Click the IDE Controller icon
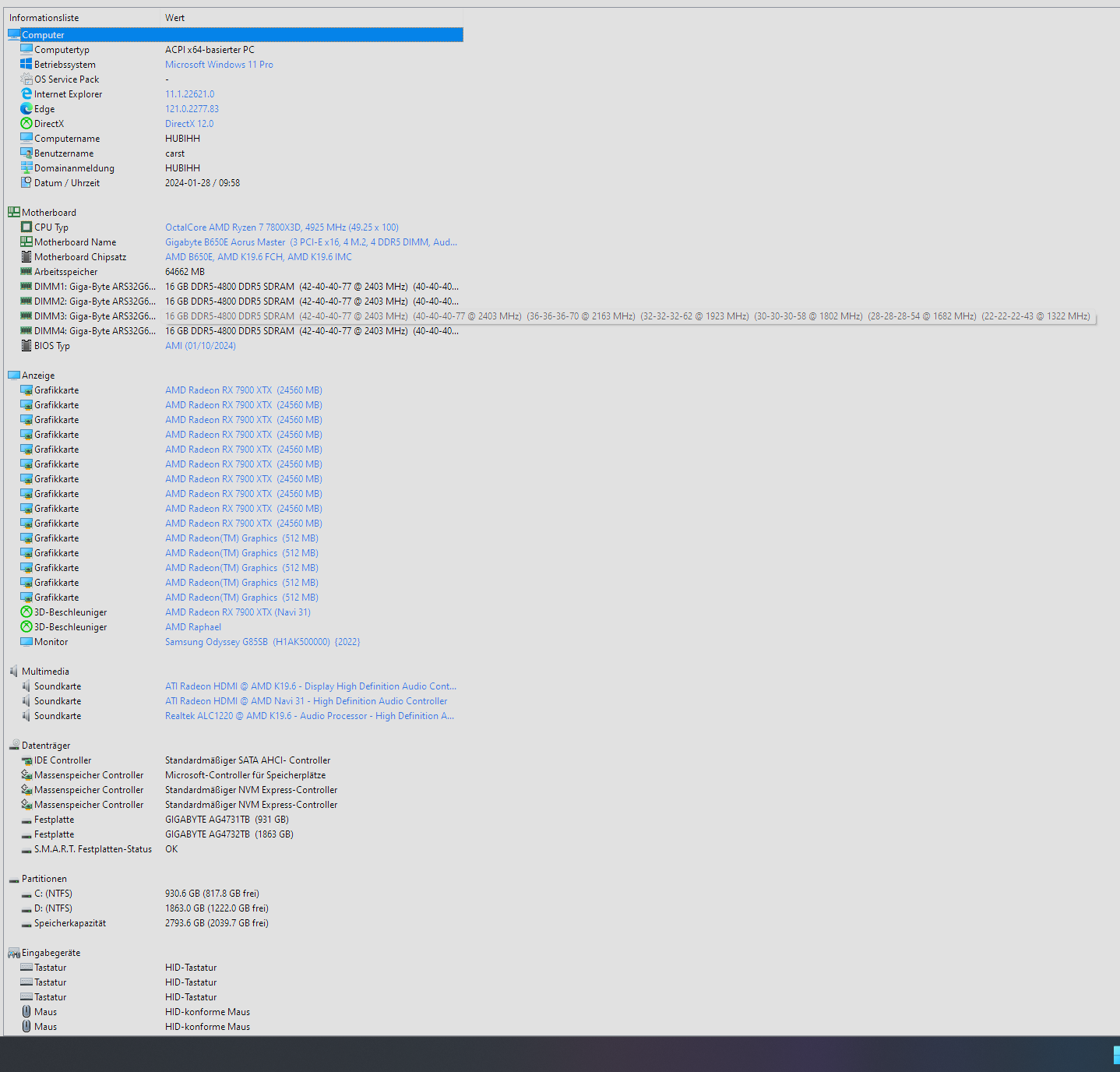Screen dimensions: 1120x1072 [26, 760]
